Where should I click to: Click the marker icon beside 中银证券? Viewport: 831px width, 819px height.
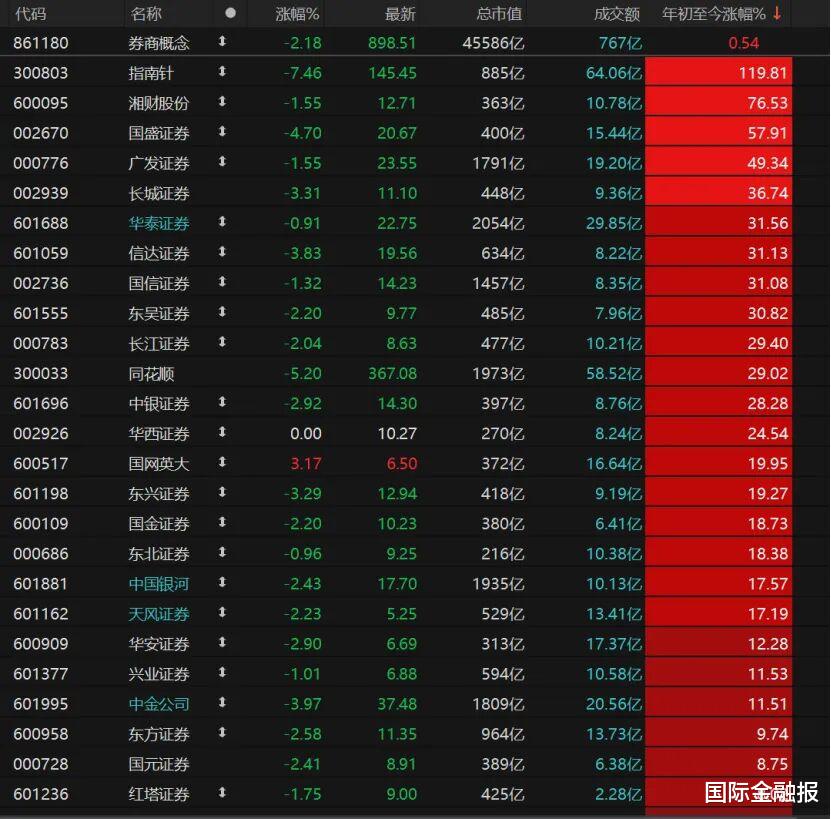pos(222,402)
